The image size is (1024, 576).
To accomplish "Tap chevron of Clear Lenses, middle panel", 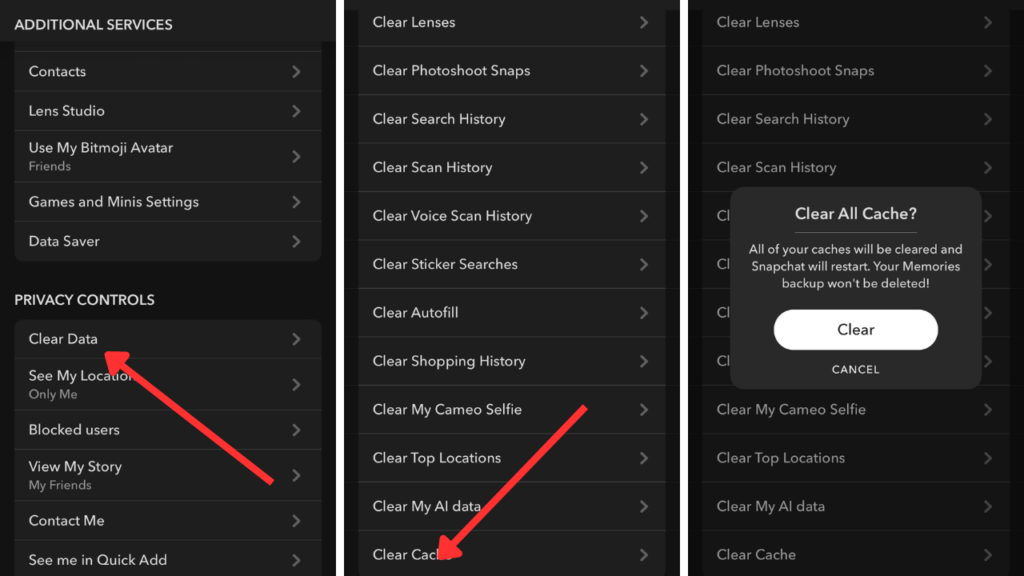I will click(644, 22).
